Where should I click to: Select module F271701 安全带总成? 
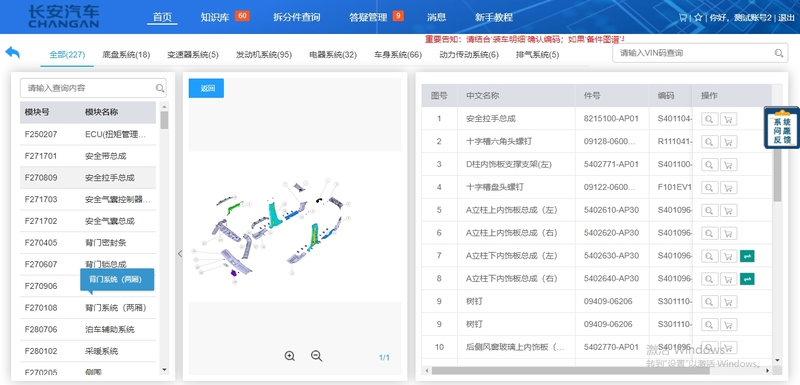[x=88, y=156]
